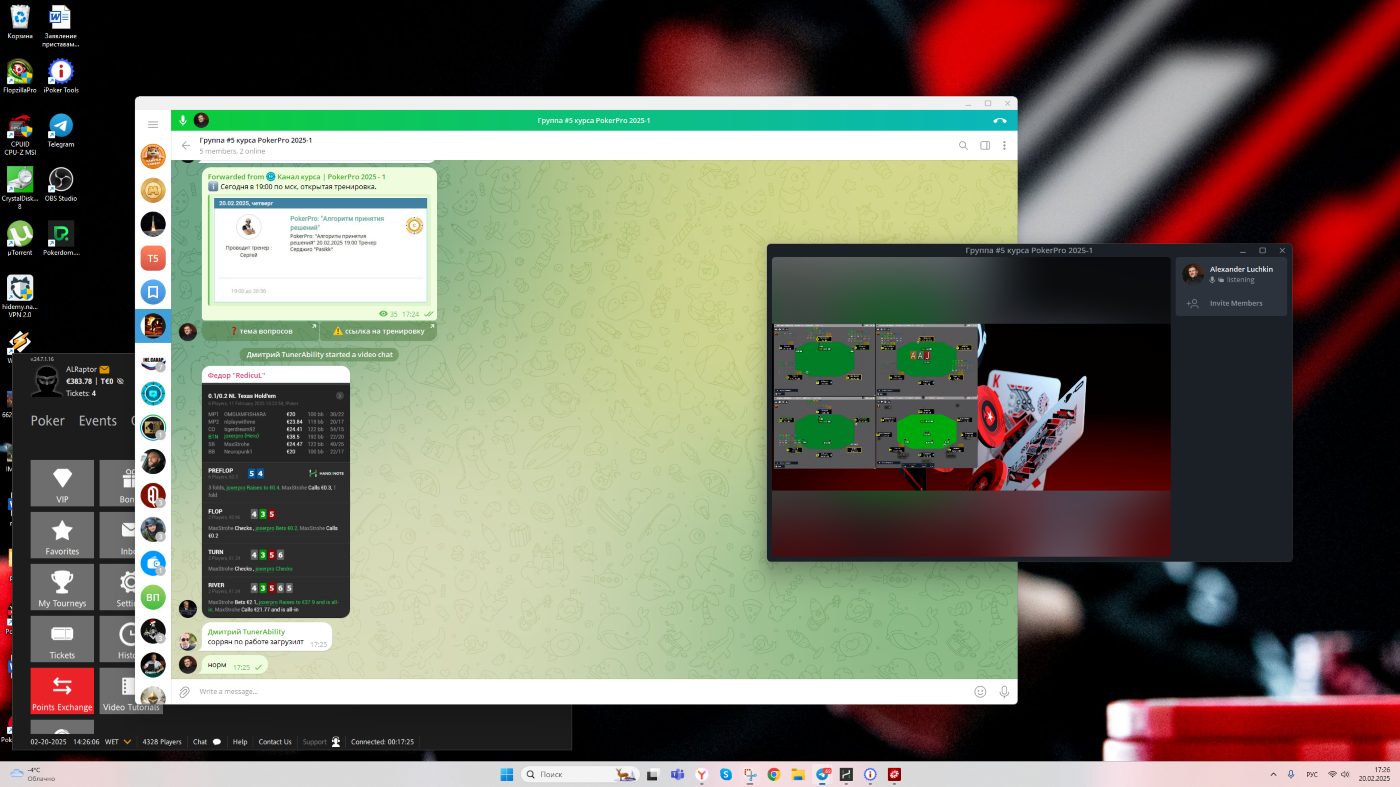This screenshot has width=1400, height=787.
Task: Search within the Telegram chat
Action: click(963, 145)
